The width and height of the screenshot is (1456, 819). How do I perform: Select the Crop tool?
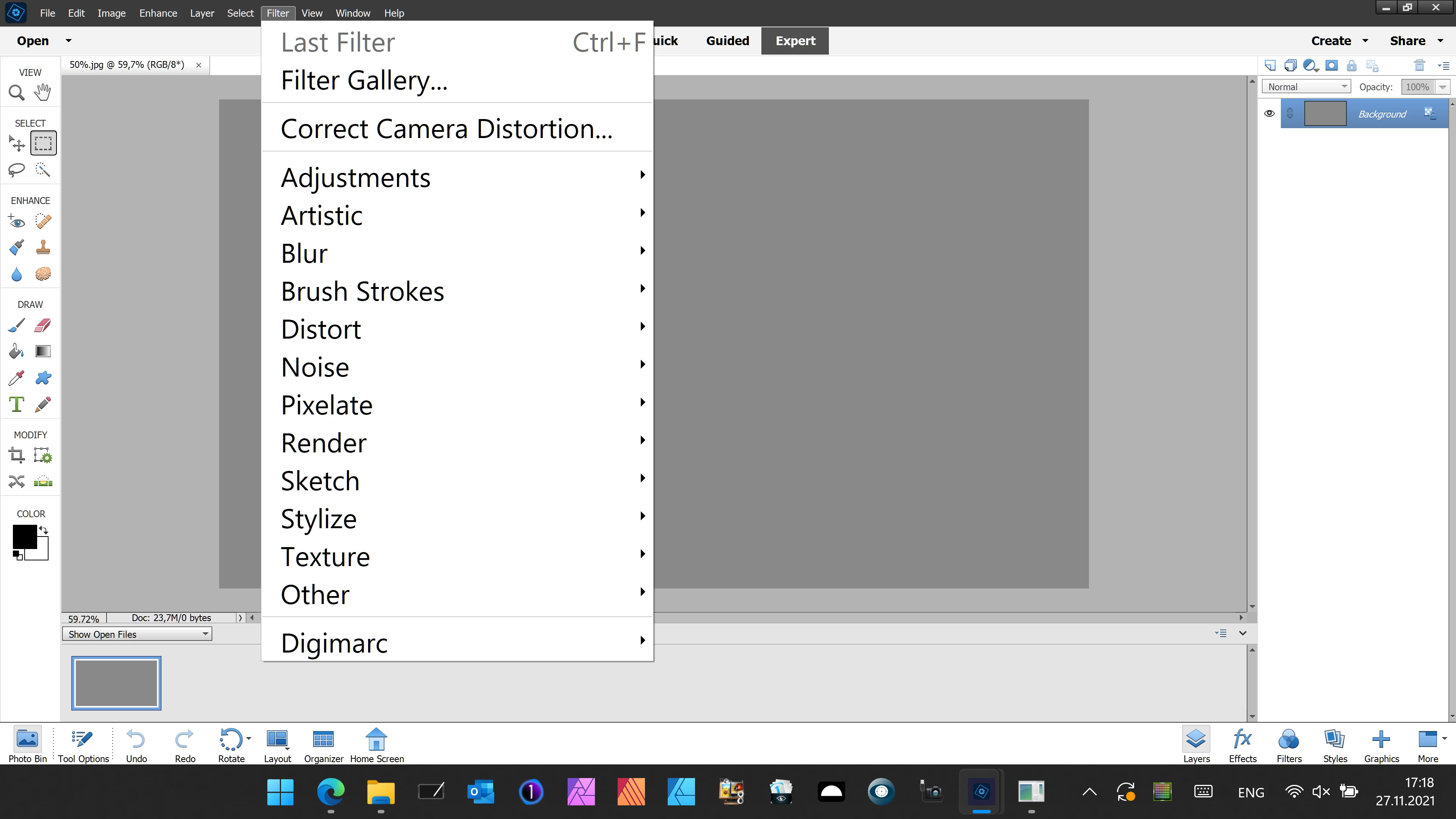(x=16, y=455)
